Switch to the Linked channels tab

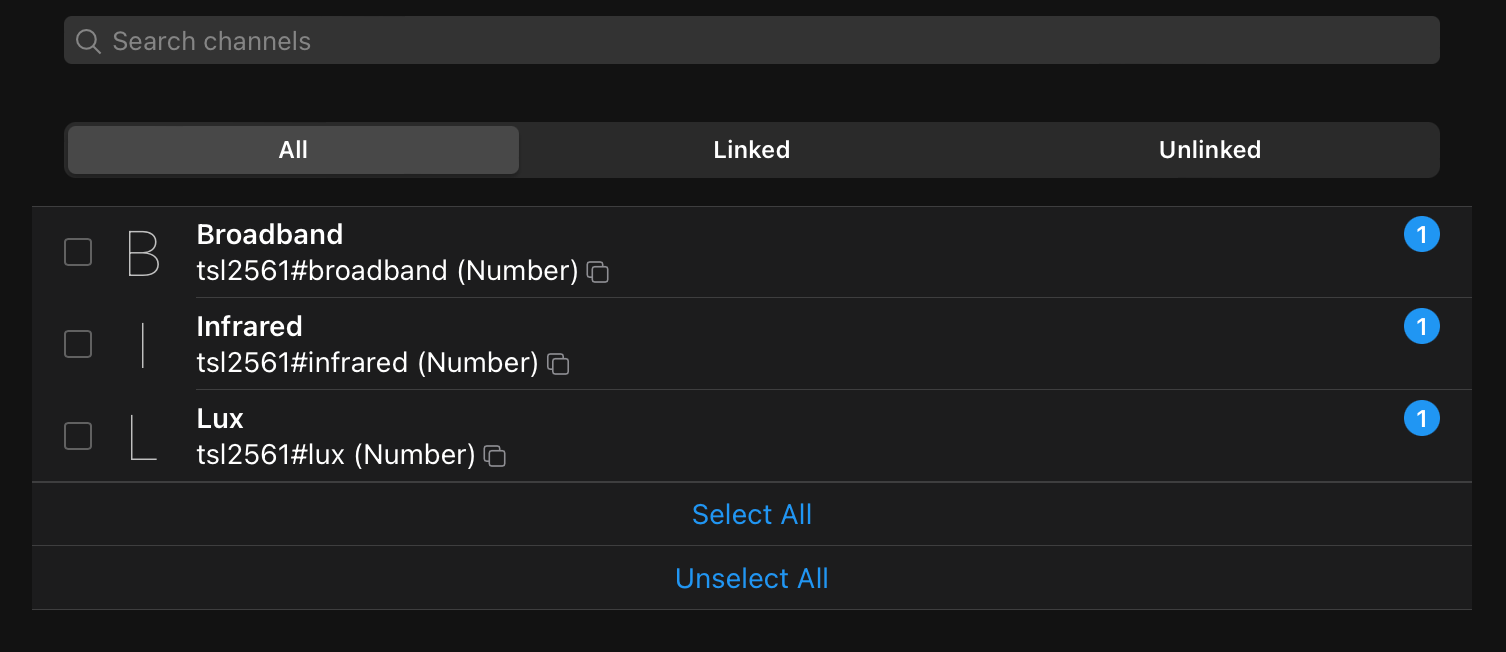point(752,150)
